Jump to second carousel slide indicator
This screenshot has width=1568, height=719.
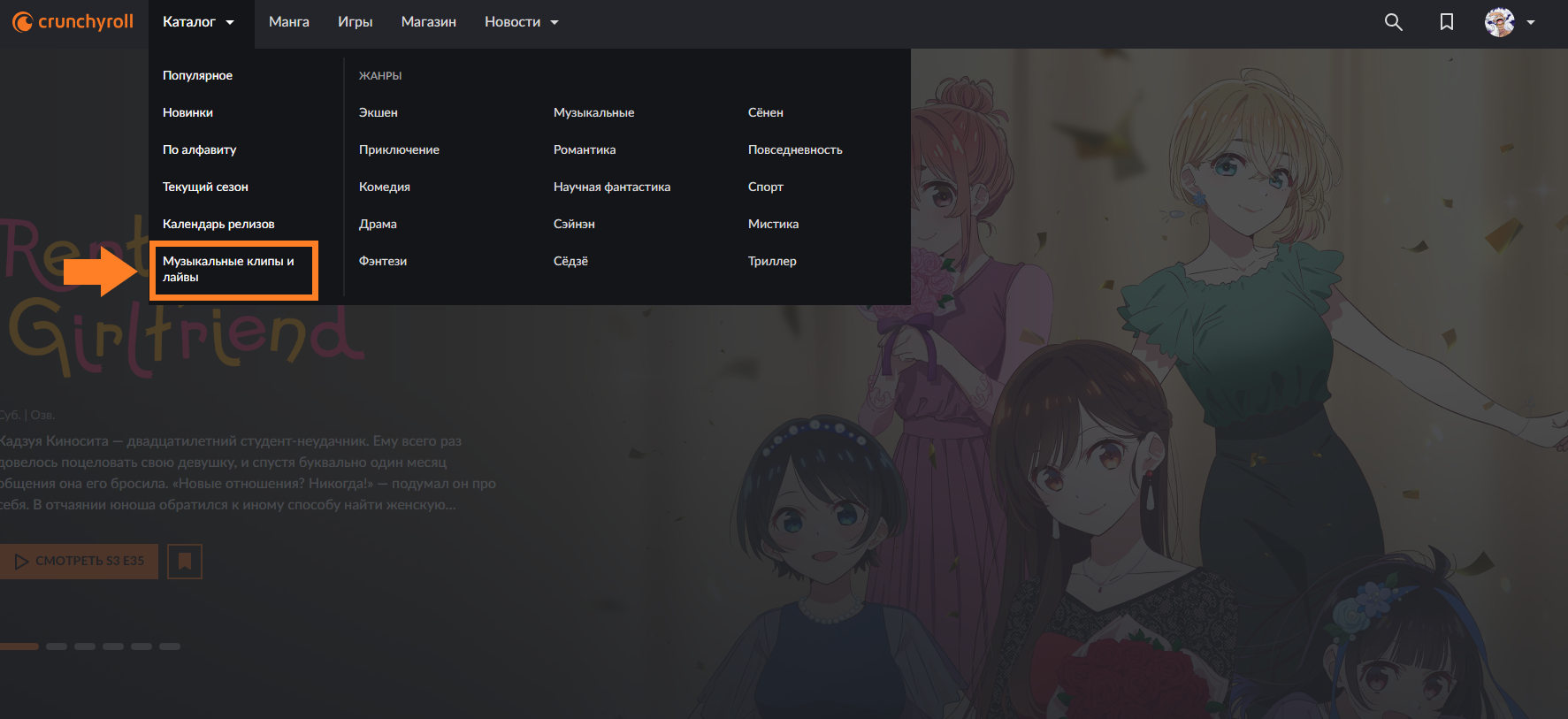[x=57, y=646]
